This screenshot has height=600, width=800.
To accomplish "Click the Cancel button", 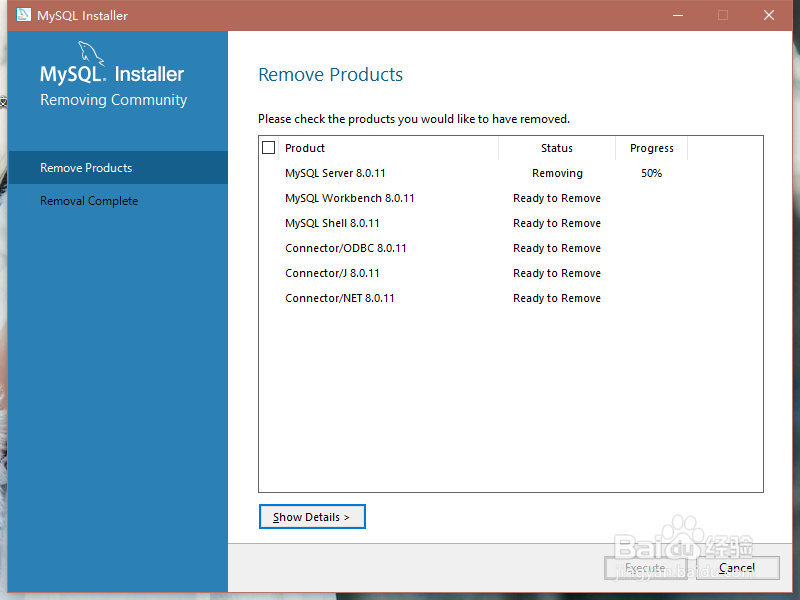I will pyautogui.click(x=737, y=567).
